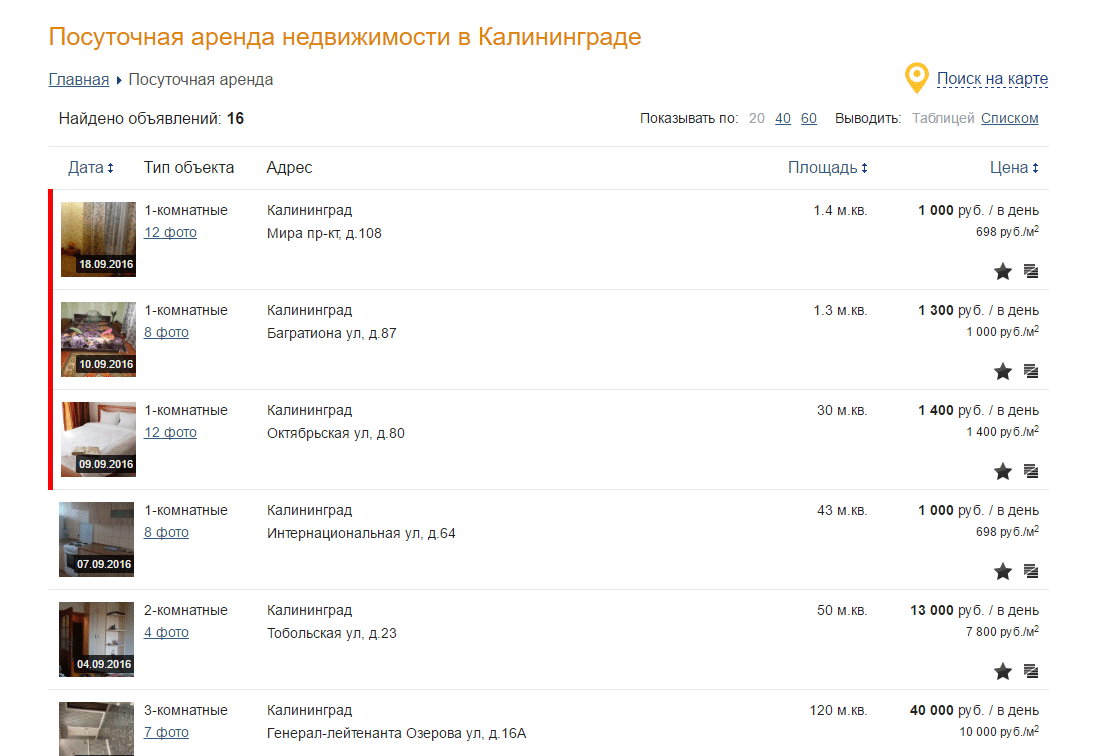The width and height of the screenshot is (1100, 756).
Task: Click compare icon for Тобольская ул listing
Action: (x=1031, y=671)
